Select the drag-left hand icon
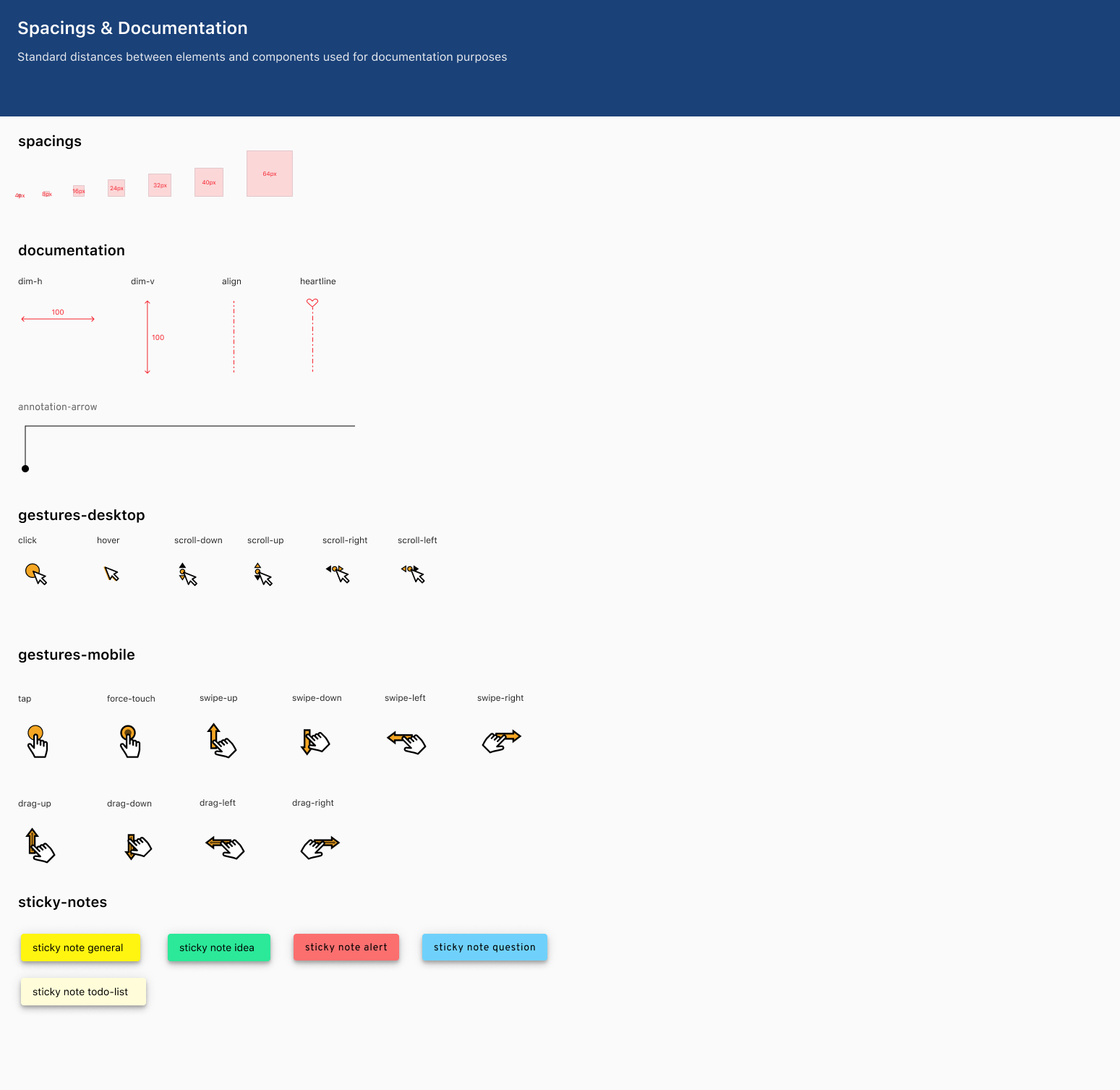This screenshot has height=1090, width=1120. [x=225, y=846]
